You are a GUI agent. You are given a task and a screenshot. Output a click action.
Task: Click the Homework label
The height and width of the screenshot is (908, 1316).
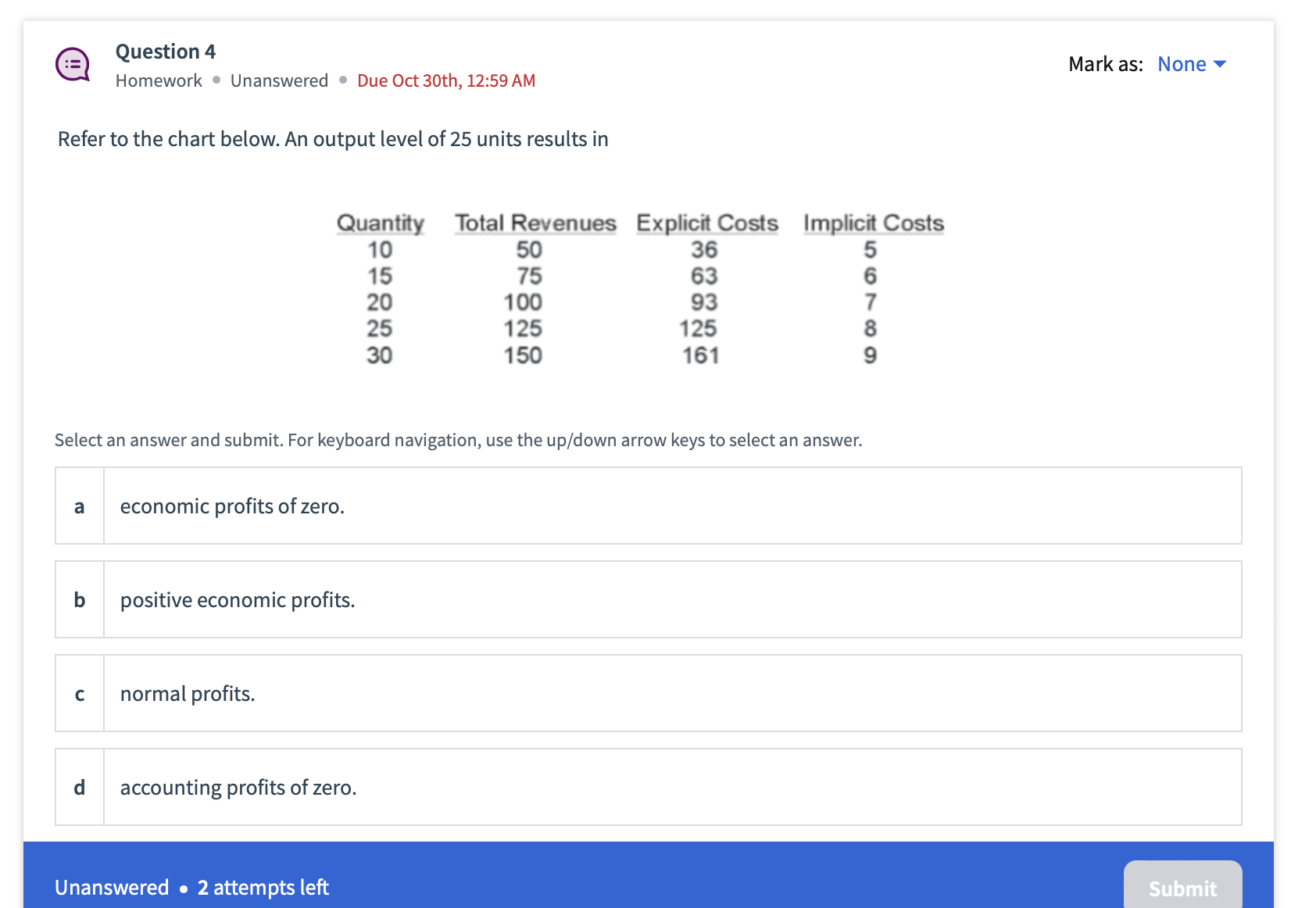point(159,80)
